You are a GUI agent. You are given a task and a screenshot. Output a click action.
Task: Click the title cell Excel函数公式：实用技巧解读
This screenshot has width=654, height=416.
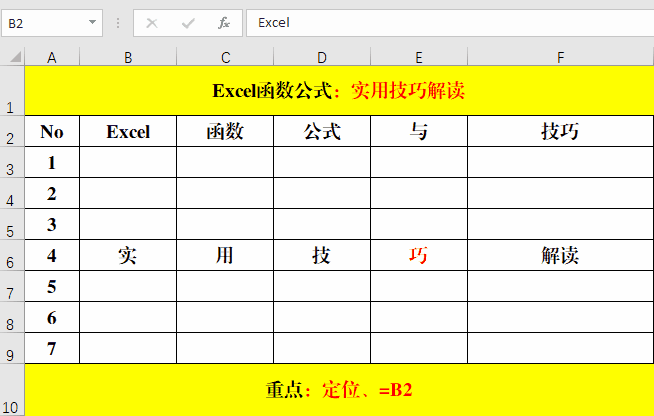(x=339, y=91)
